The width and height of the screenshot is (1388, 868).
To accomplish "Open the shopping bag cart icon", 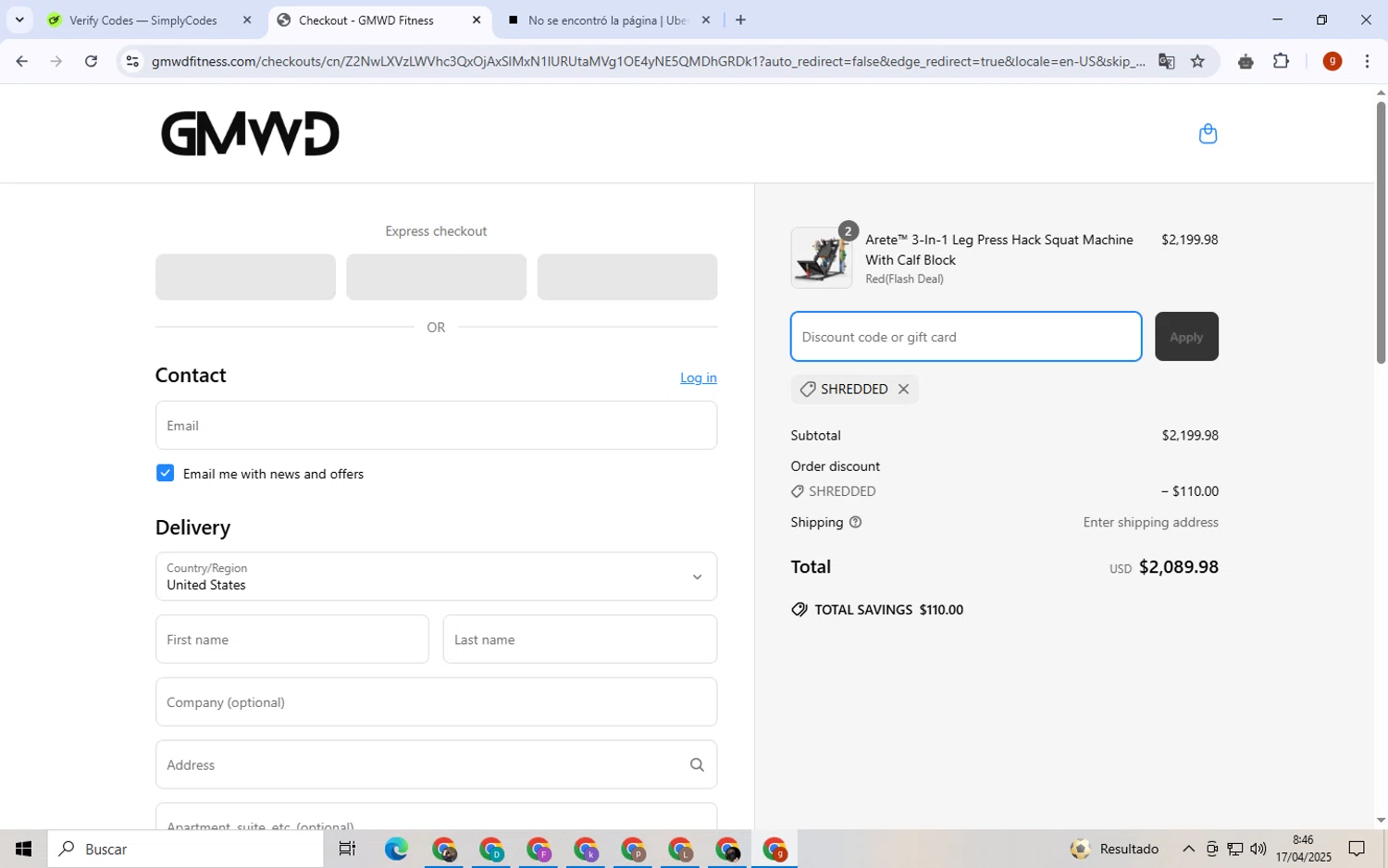I will point(1208,134).
